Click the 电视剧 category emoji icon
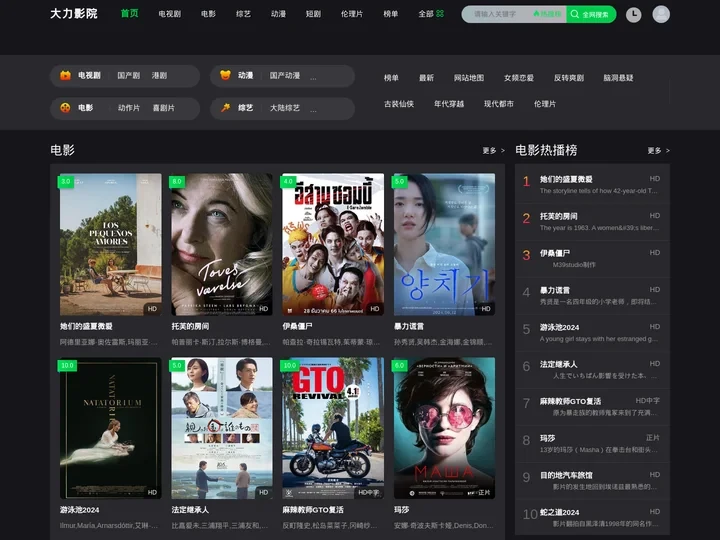This screenshot has height=540, width=720. click(65, 75)
